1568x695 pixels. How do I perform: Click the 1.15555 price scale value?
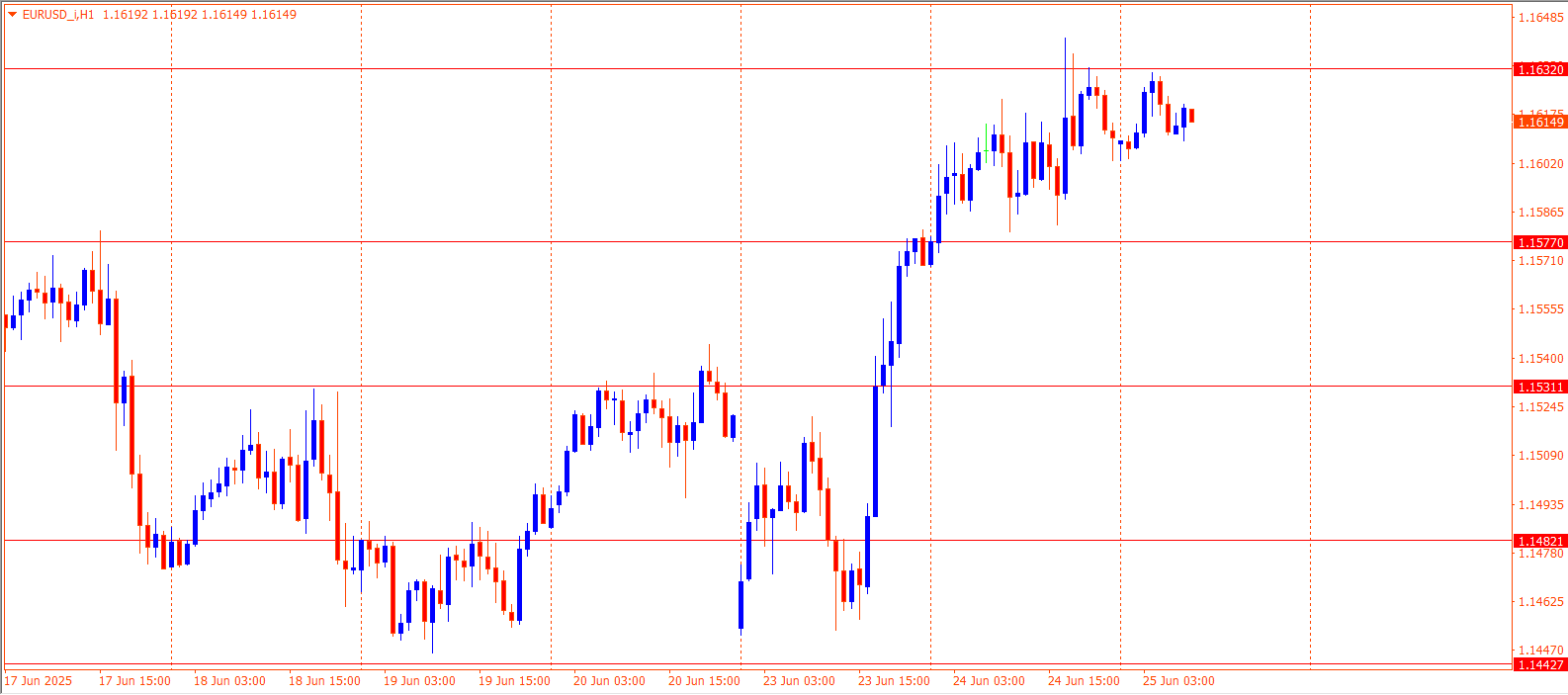(1541, 309)
